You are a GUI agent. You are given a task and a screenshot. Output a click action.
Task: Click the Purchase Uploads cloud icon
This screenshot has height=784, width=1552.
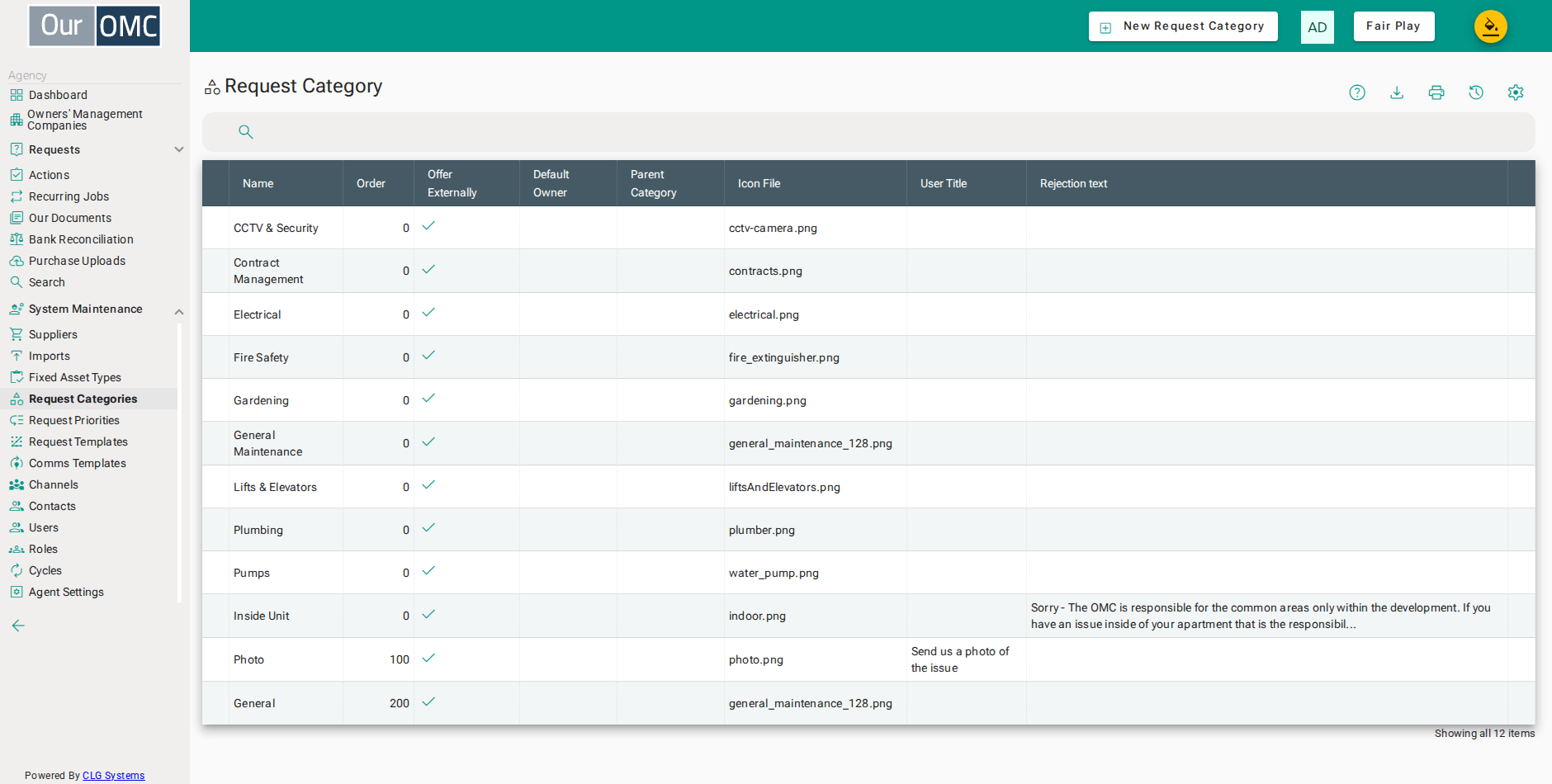17,261
